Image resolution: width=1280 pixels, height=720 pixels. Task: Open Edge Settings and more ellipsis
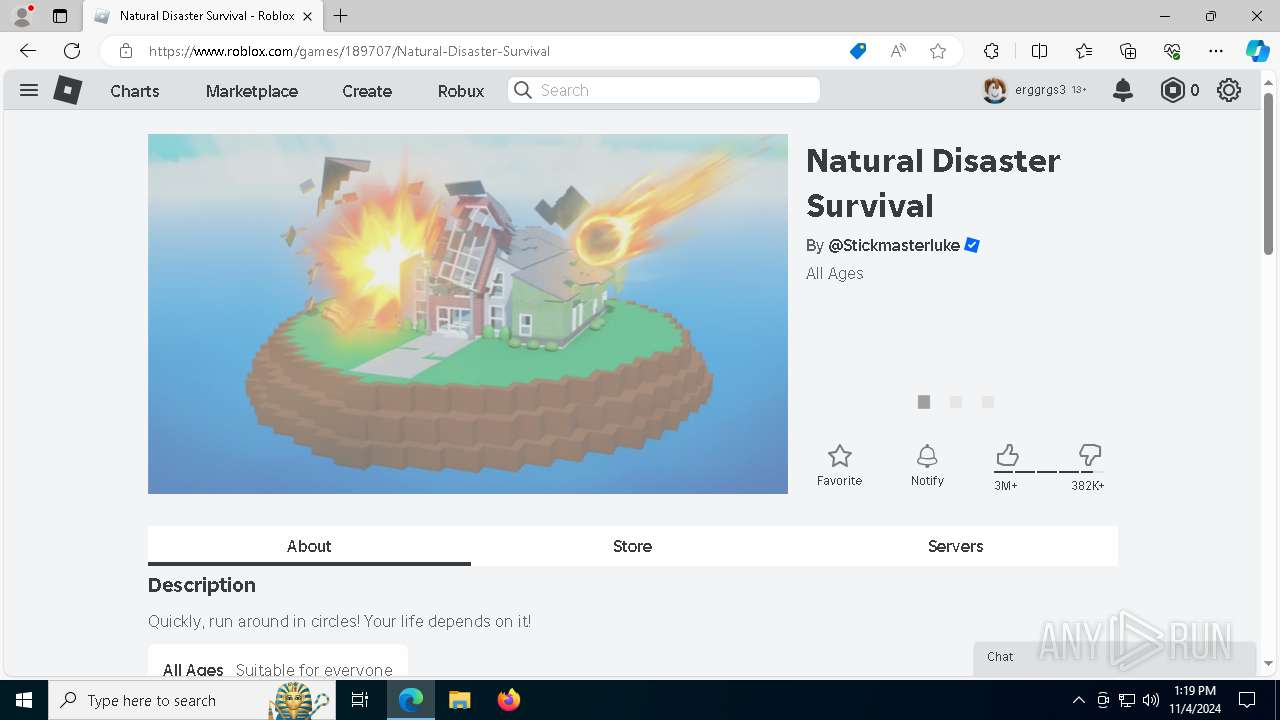click(x=1216, y=51)
